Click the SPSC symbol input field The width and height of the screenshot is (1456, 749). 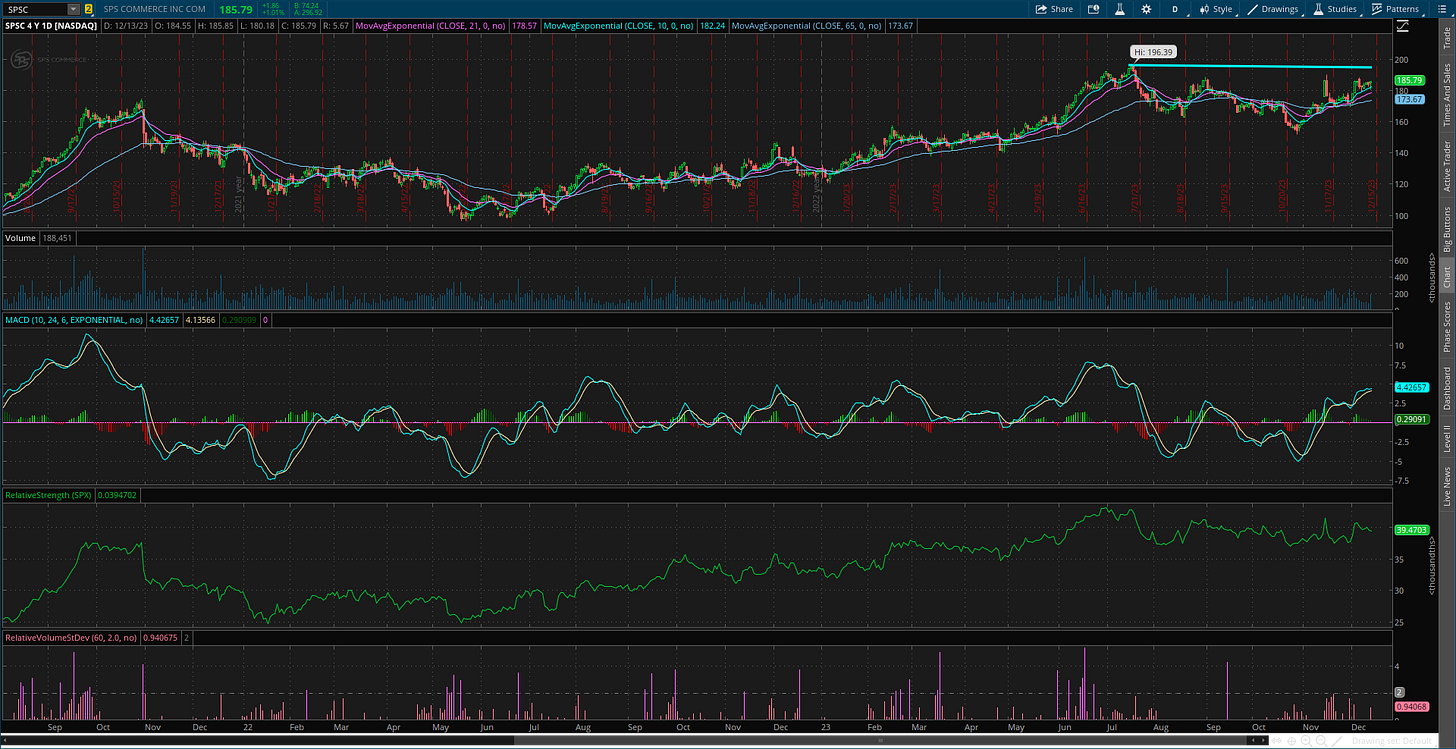pyautogui.click(x=34, y=9)
